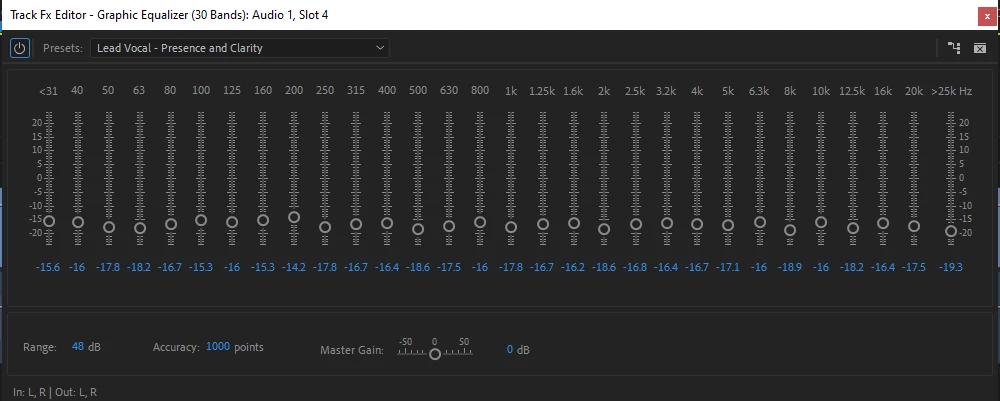Click the 630 Hz band slider knob
Viewport: 1000px width, 401px height.
(x=449, y=226)
